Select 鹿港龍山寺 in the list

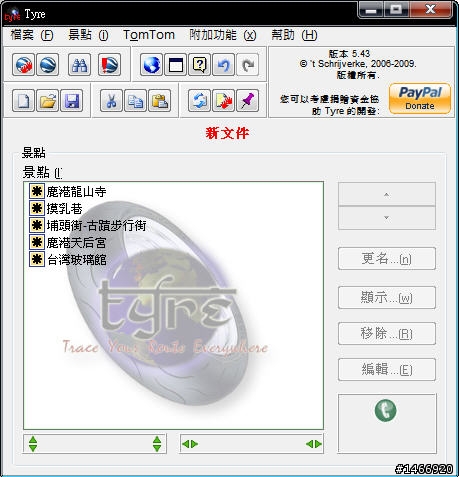(76, 191)
